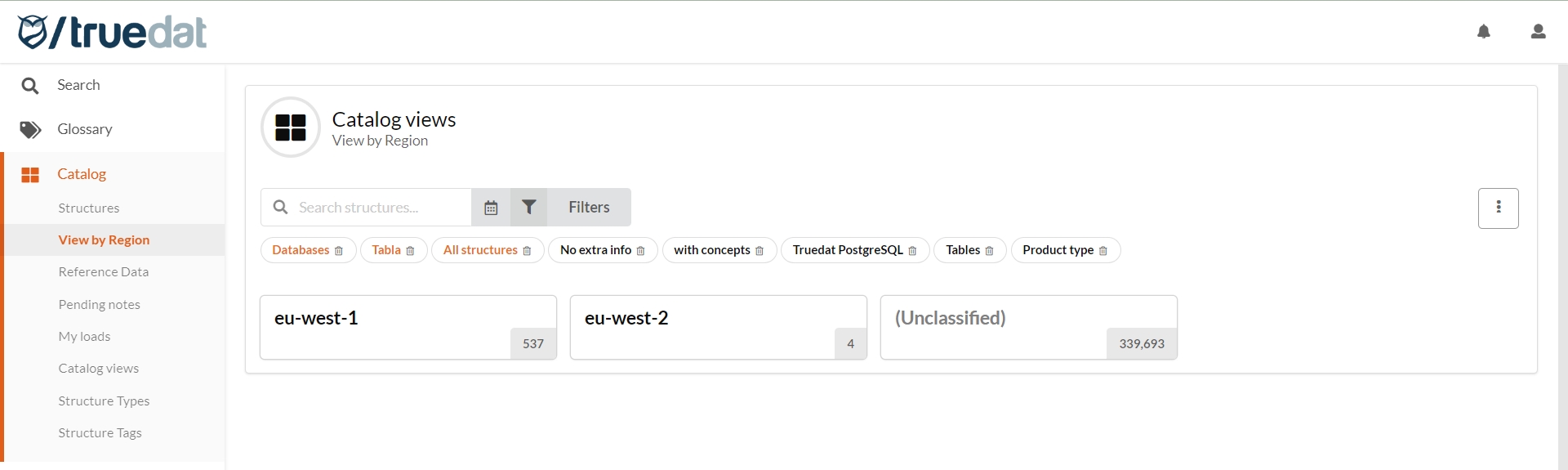Open the three-dot options menu
The image size is (1568, 470).
coord(1498,208)
